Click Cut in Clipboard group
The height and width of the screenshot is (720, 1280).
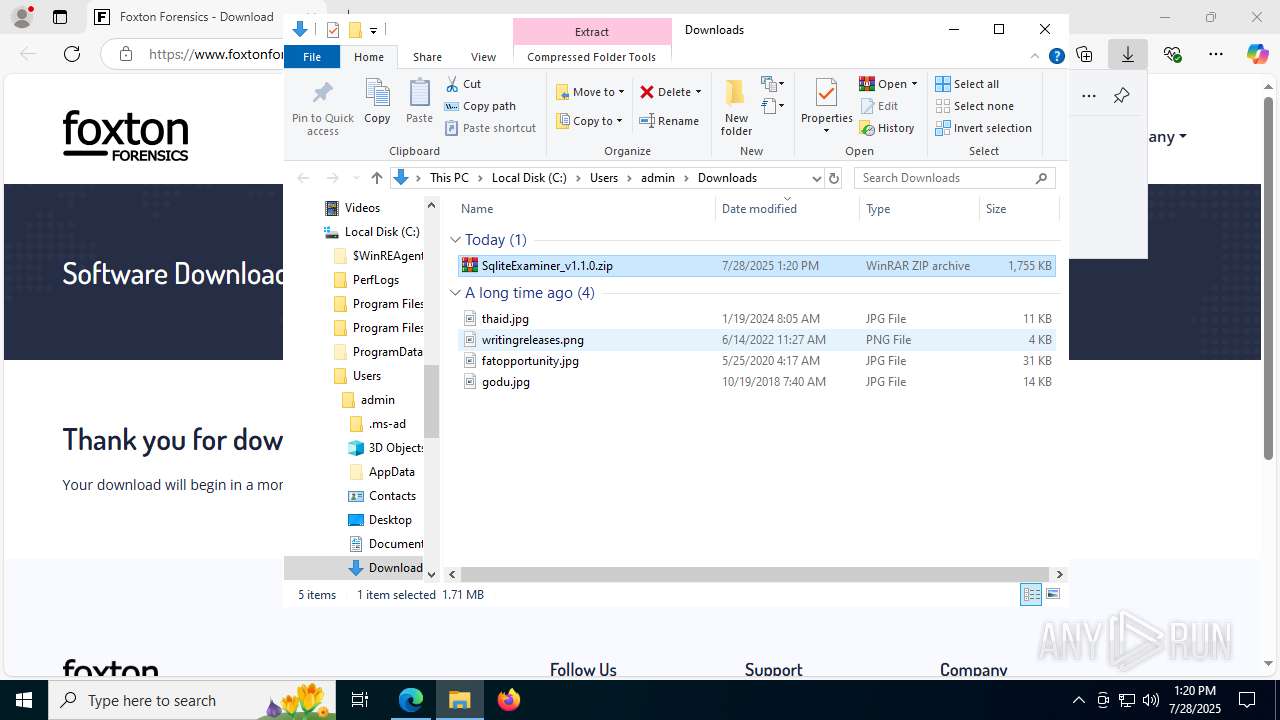click(x=463, y=84)
